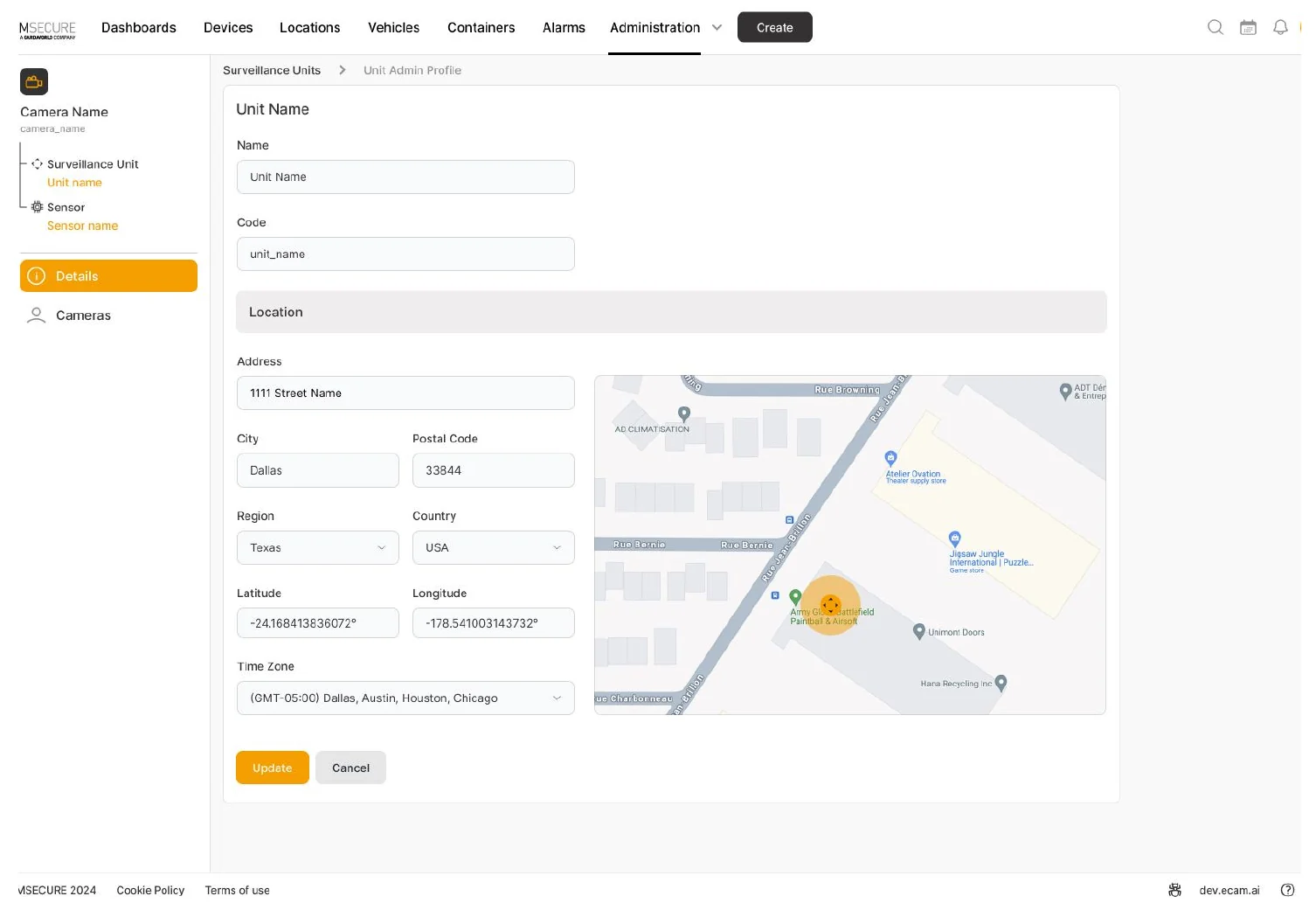
Task: Expand the Administration menu chevron
Action: [717, 27]
